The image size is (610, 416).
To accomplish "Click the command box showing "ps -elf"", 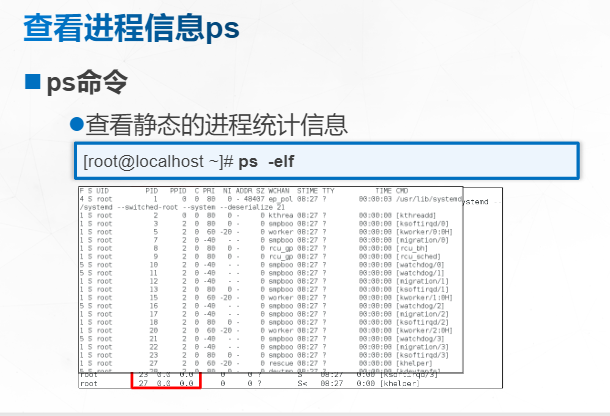I will pyautogui.click(x=327, y=161).
